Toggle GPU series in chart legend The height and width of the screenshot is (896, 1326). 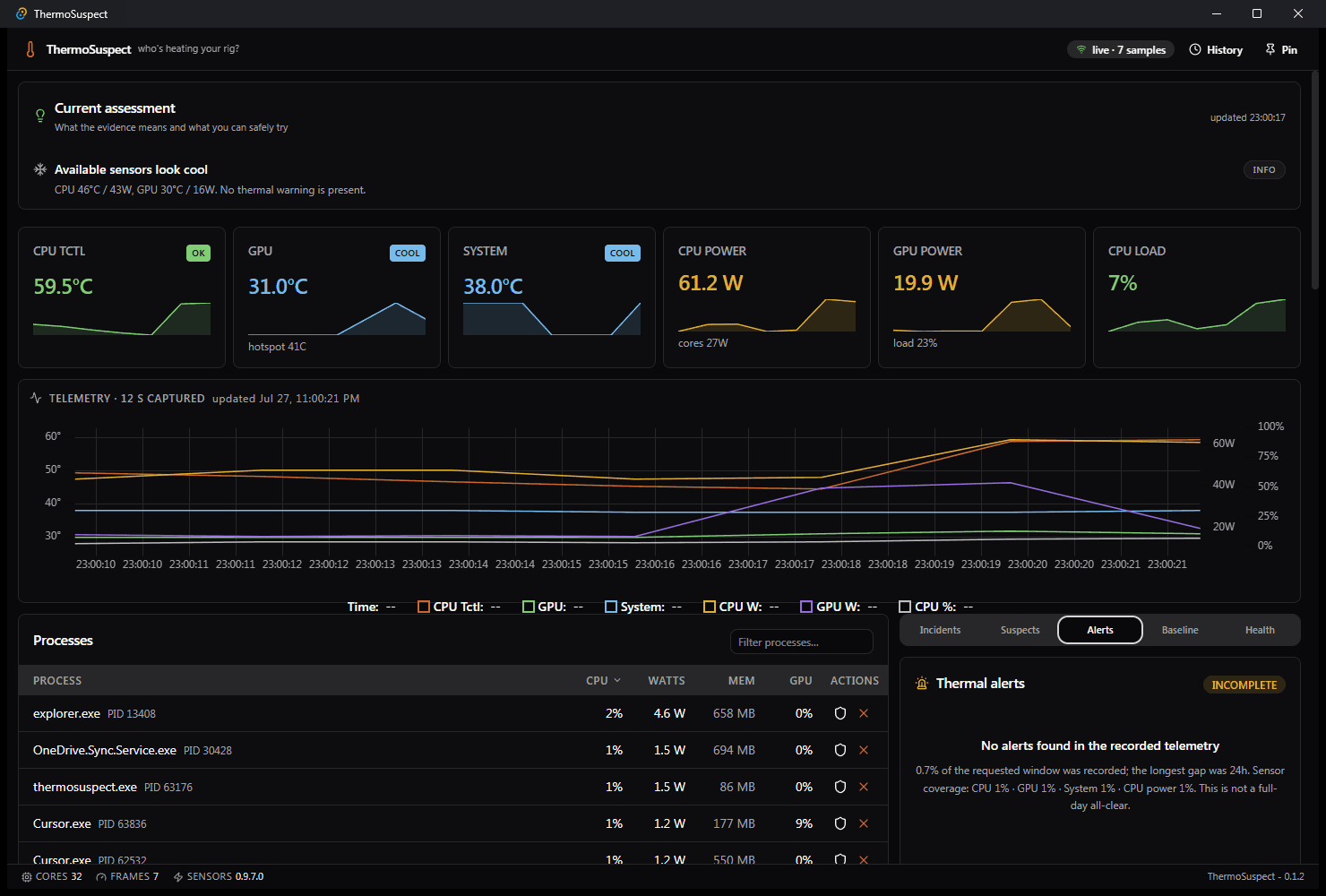[x=553, y=607]
